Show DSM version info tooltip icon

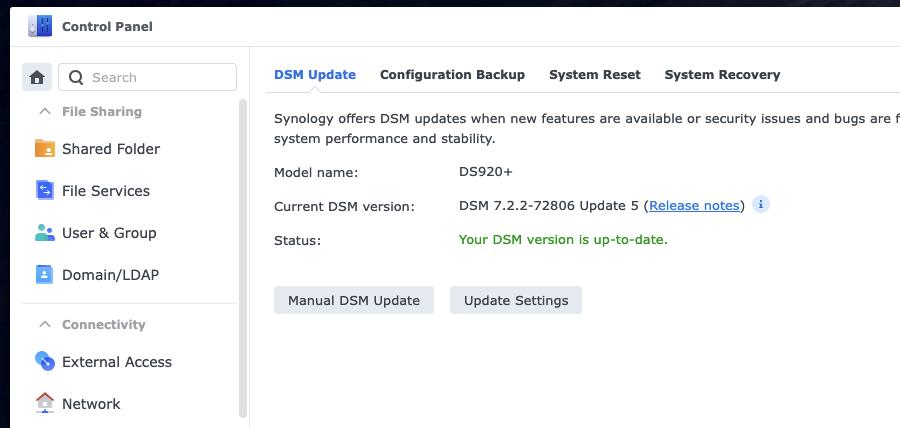pos(760,205)
